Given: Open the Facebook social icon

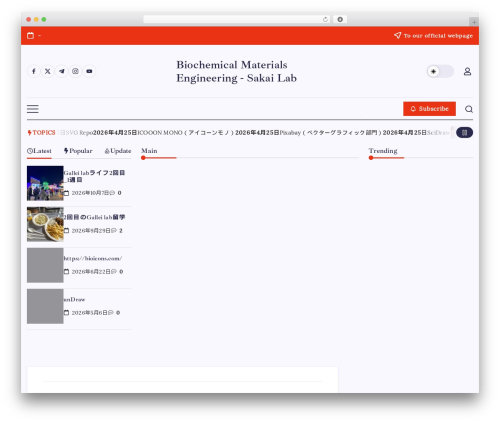Looking at the screenshot, I should (34, 71).
